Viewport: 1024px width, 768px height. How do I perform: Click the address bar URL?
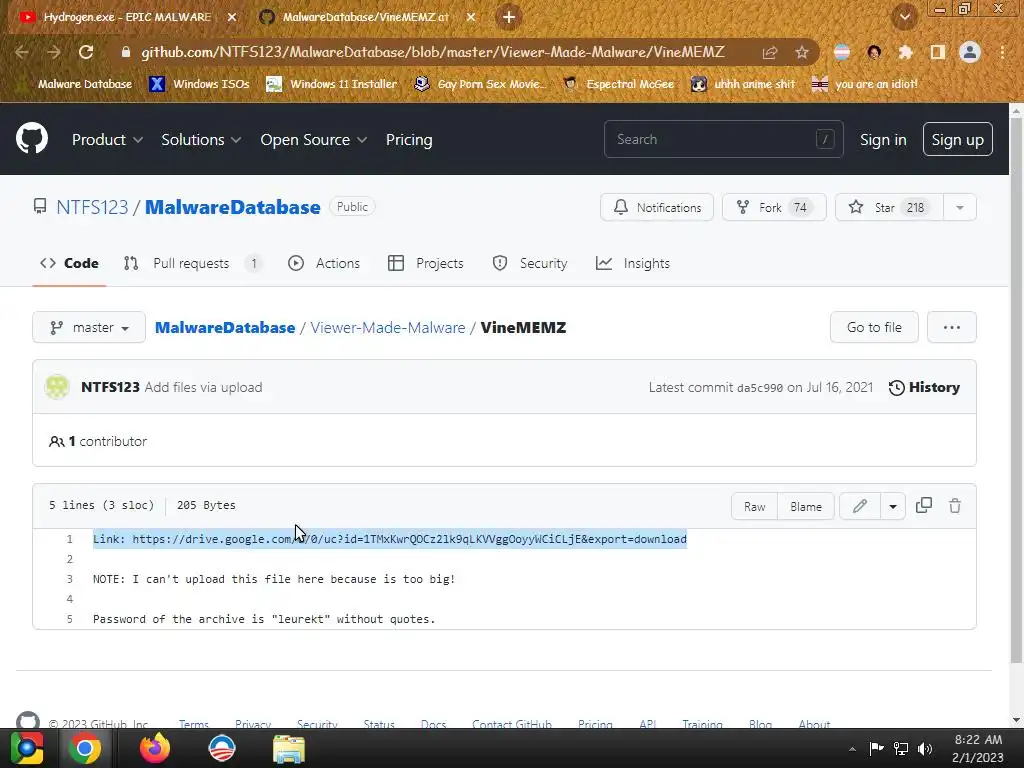(x=432, y=52)
